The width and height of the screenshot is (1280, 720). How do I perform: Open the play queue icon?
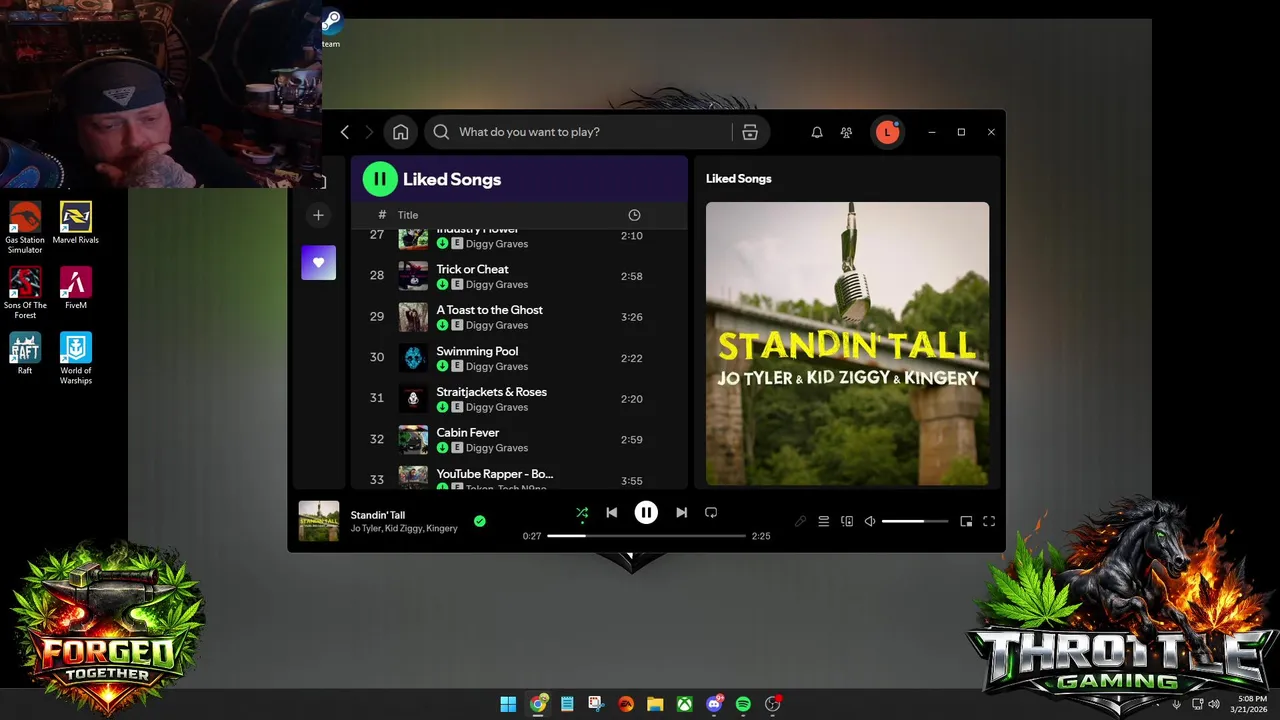(824, 521)
